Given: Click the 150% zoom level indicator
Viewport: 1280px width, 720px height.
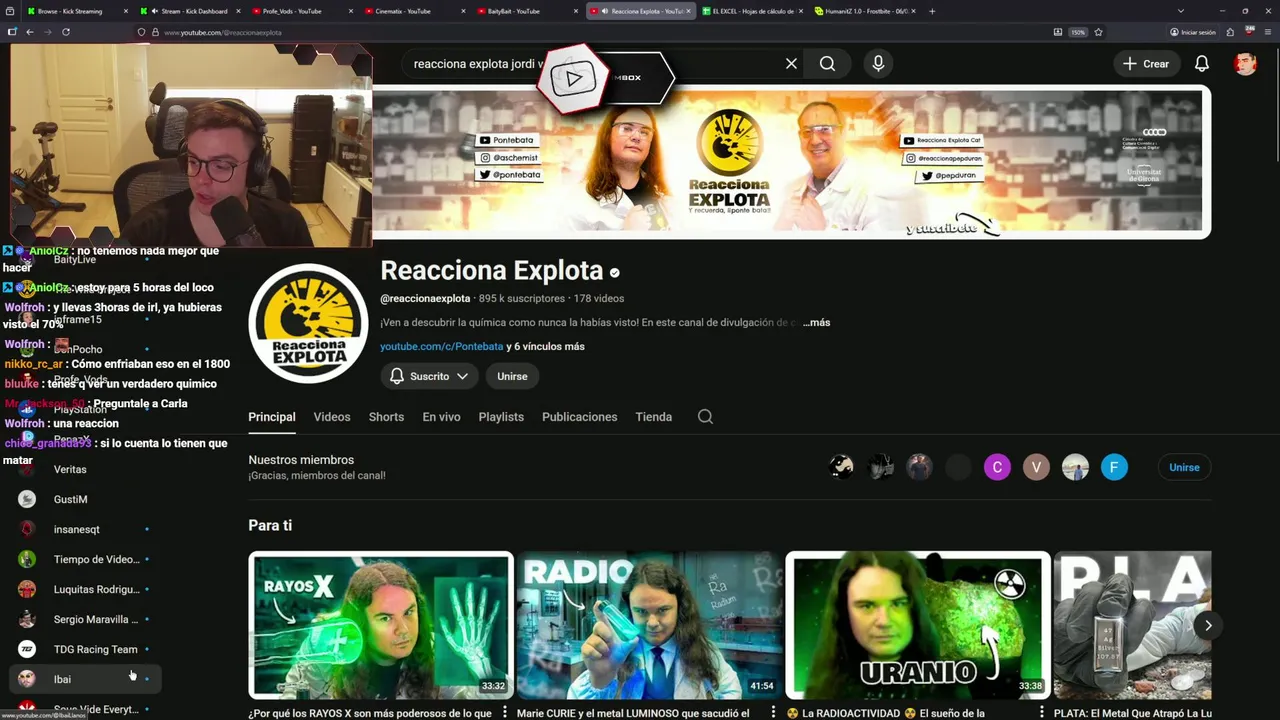Looking at the screenshot, I should [1078, 32].
